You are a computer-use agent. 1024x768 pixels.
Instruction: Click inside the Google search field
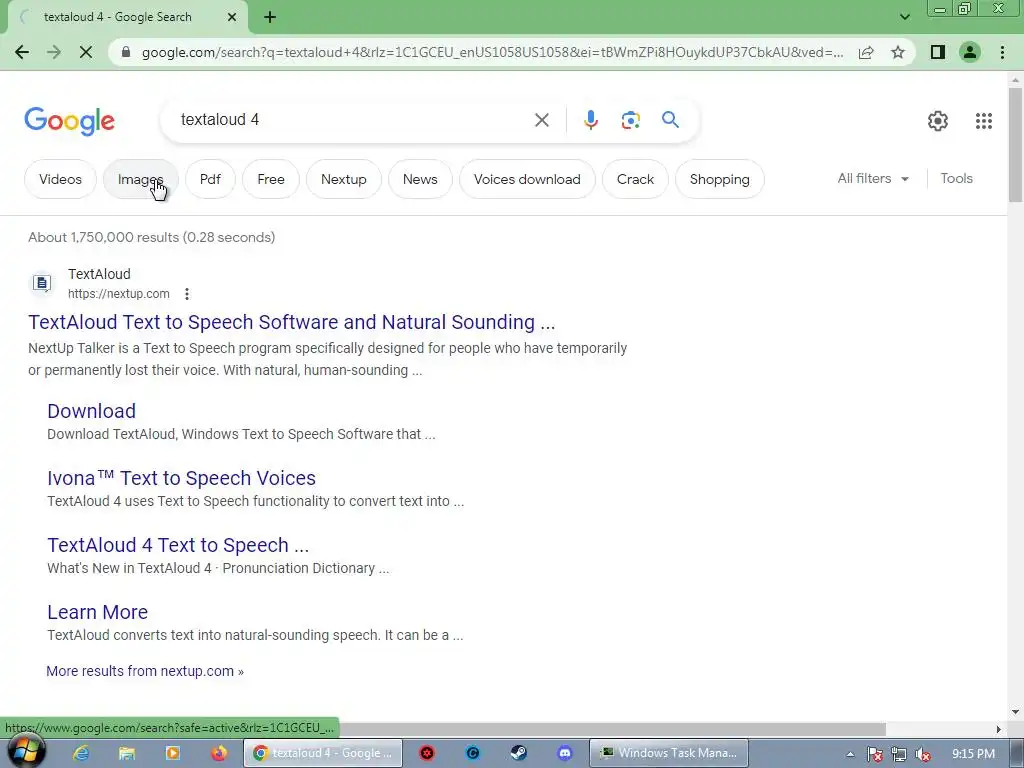[x=353, y=120]
